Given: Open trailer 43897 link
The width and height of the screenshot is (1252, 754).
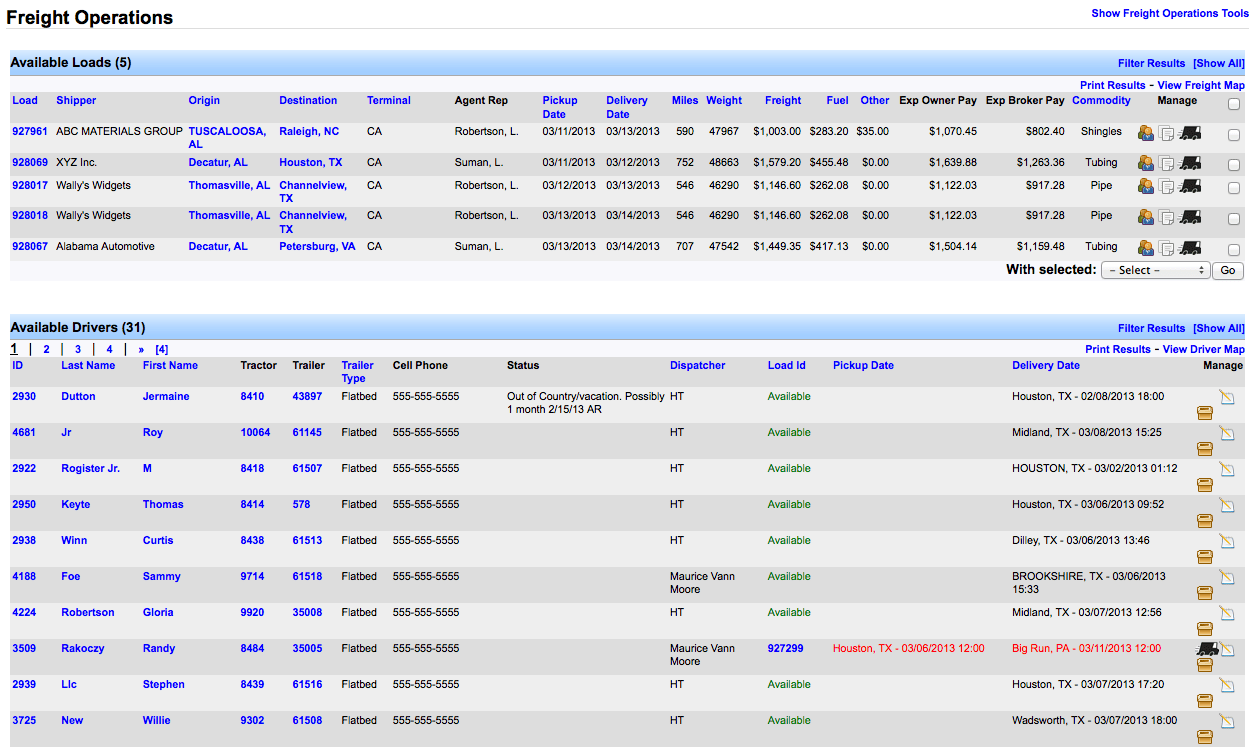Looking at the screenshot, I should coord(307,396).
